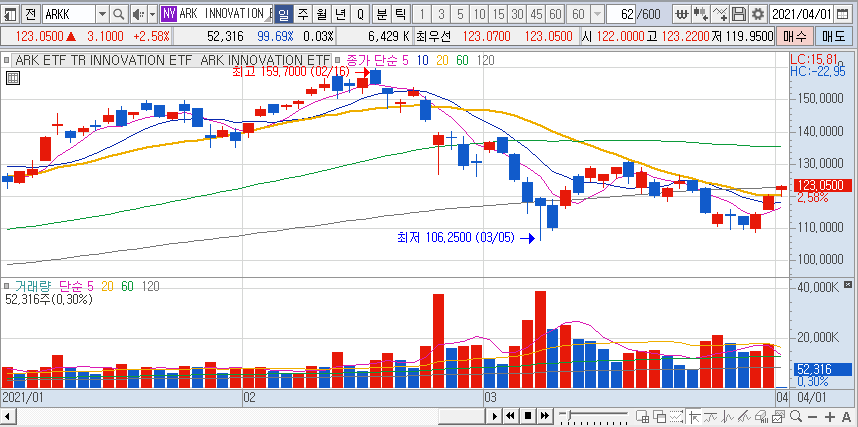Click the date field 2021/04/01
Viewport: 858px width, 427px height.
pyautogui.click(x=802, y=14)
